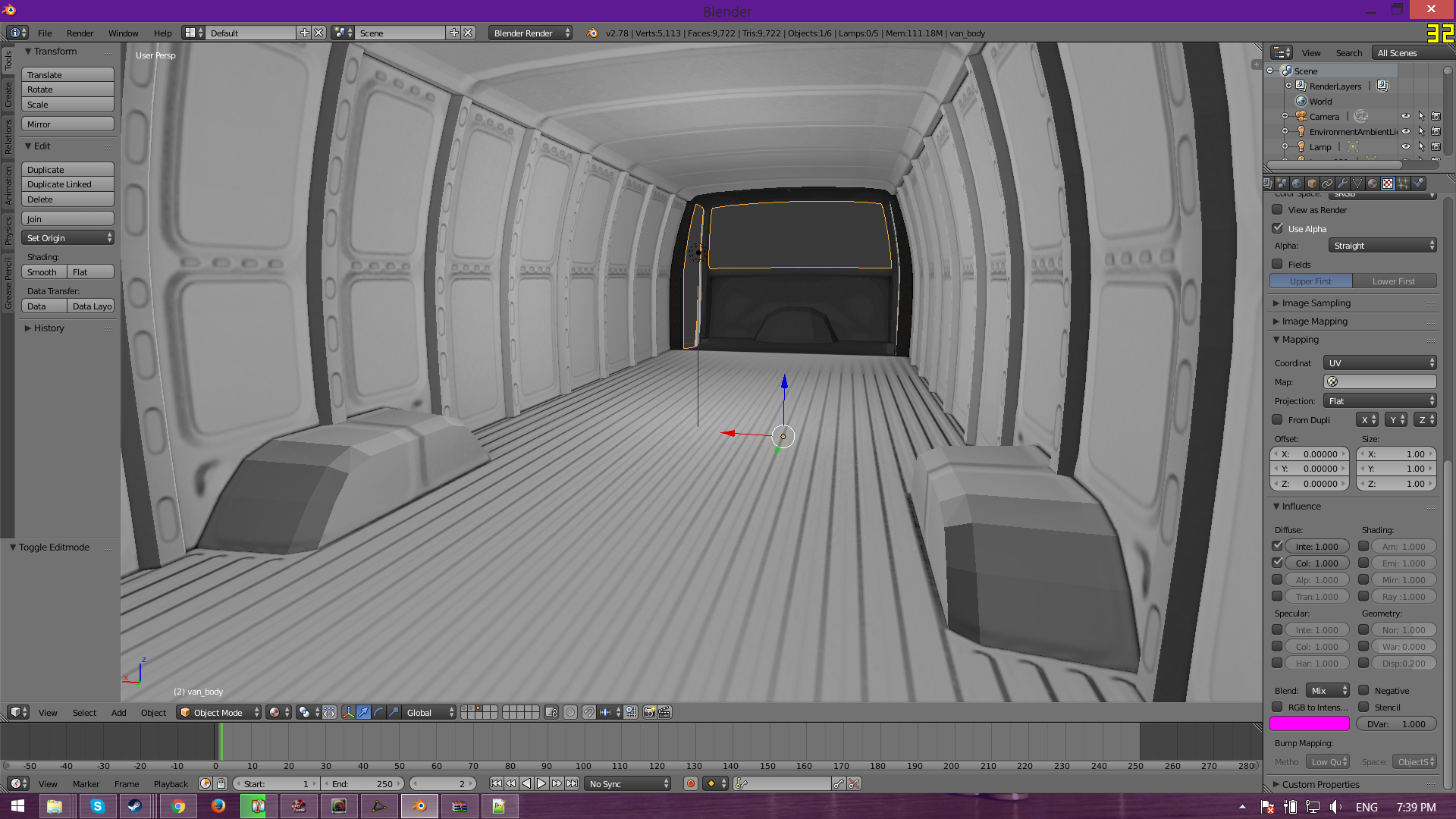Open the Particles properties tab

[1403, 184]
